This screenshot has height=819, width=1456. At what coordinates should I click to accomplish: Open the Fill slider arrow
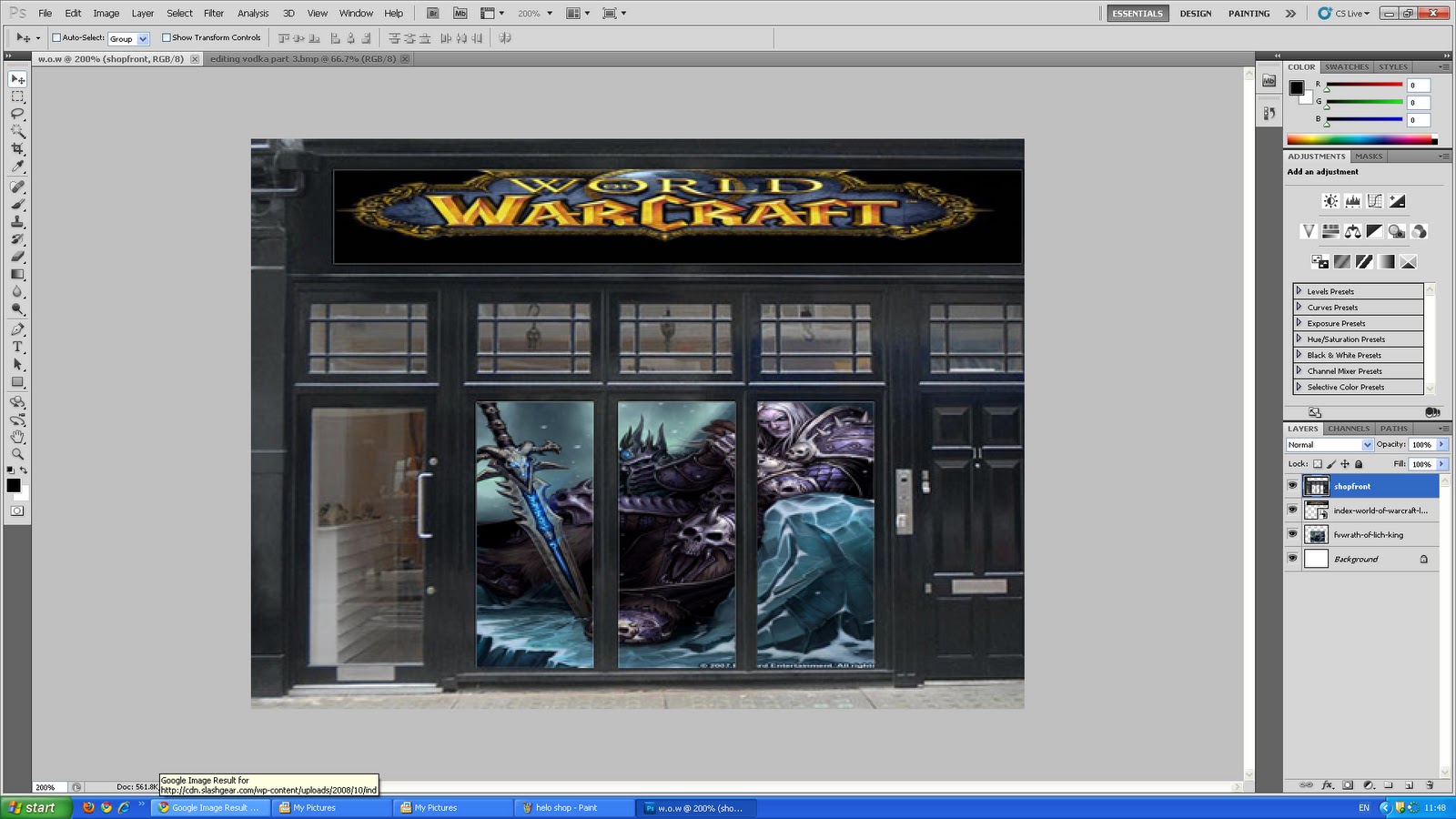coord(1441,464)
